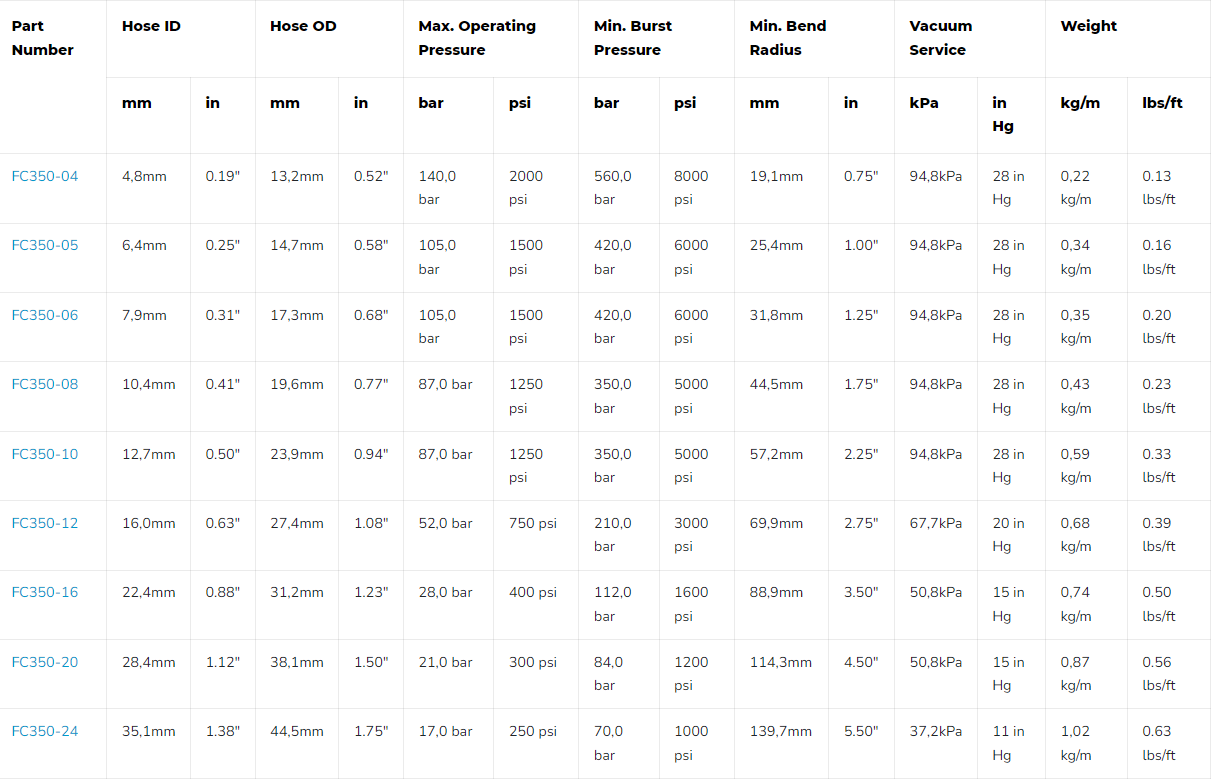
Task: Click the 1,02 kg/m weight cell
Action: pos(1076,743)
